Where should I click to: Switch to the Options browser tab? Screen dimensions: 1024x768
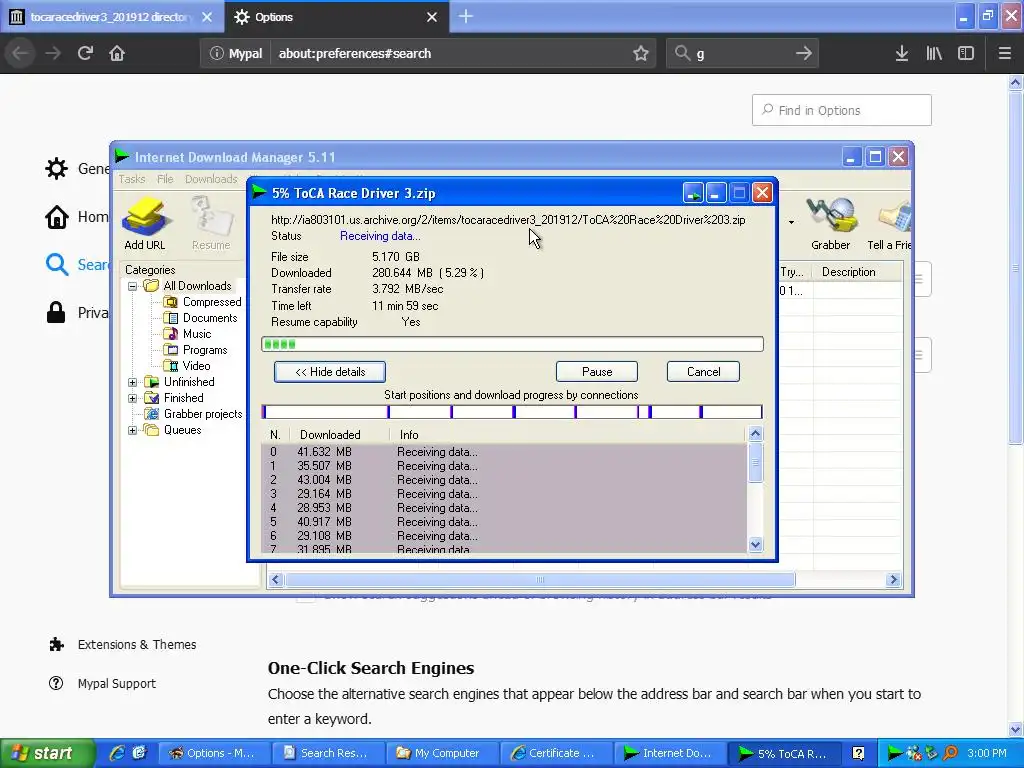click(336, 17)
